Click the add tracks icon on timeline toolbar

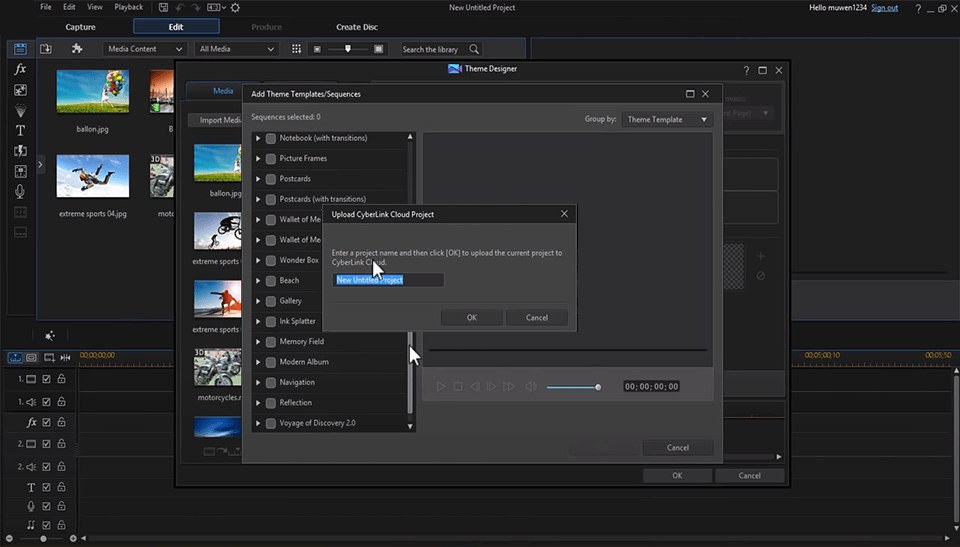(49, 357)
